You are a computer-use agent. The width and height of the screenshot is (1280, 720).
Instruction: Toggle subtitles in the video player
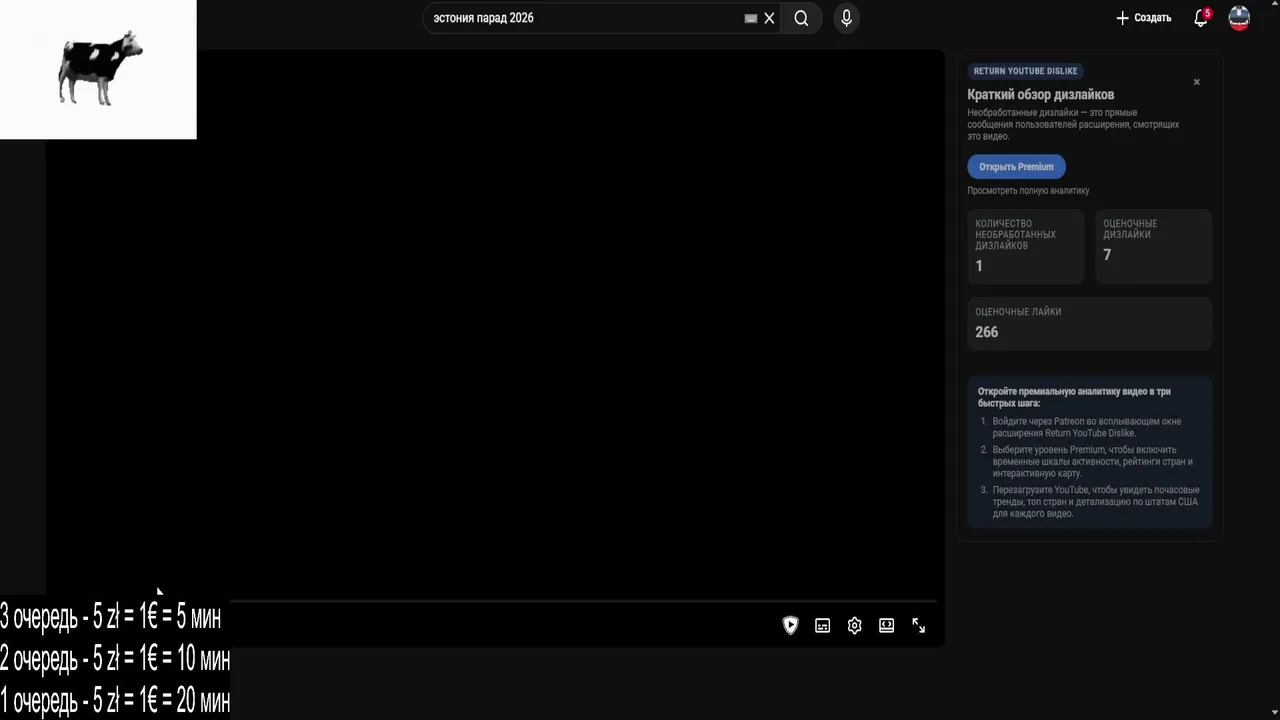pyautogui.click(x=822, y=625)
